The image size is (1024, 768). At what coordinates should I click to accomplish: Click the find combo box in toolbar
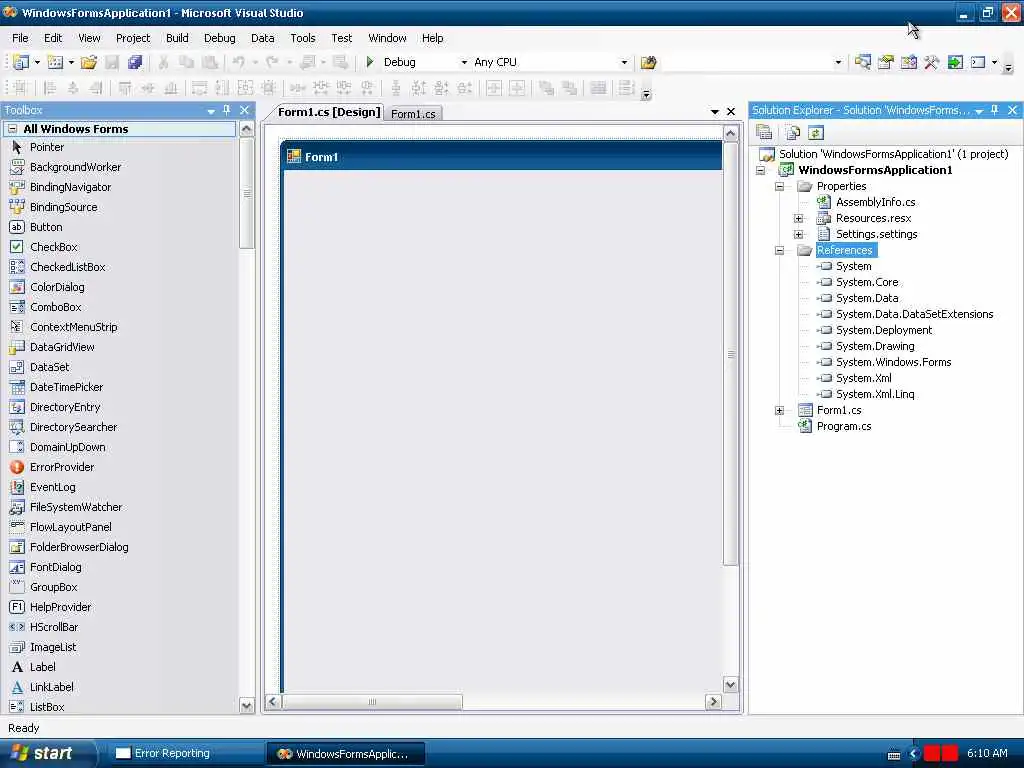click(752, 63)
